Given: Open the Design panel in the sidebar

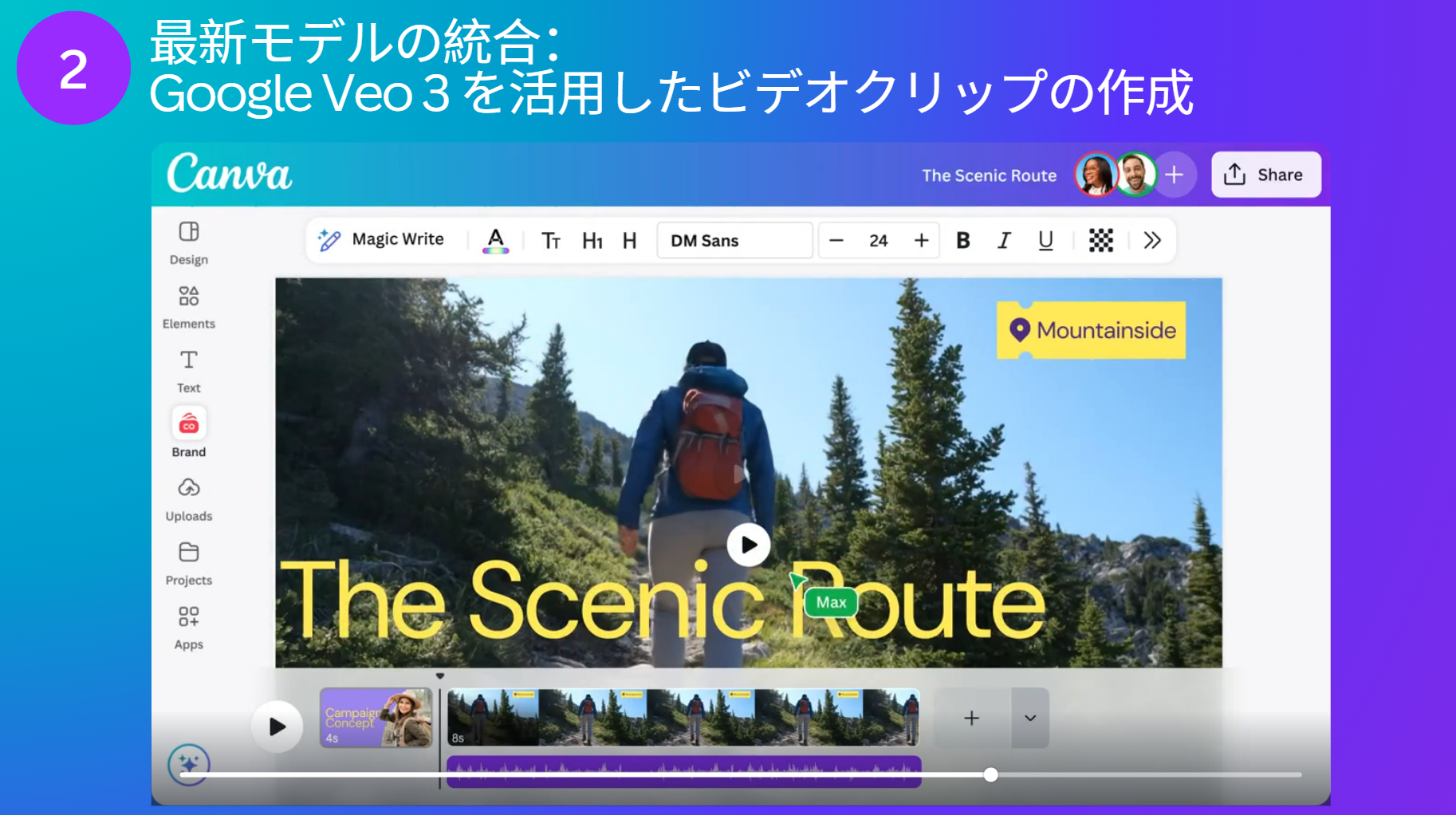Looking at the screenshot, I should point(188,242).
